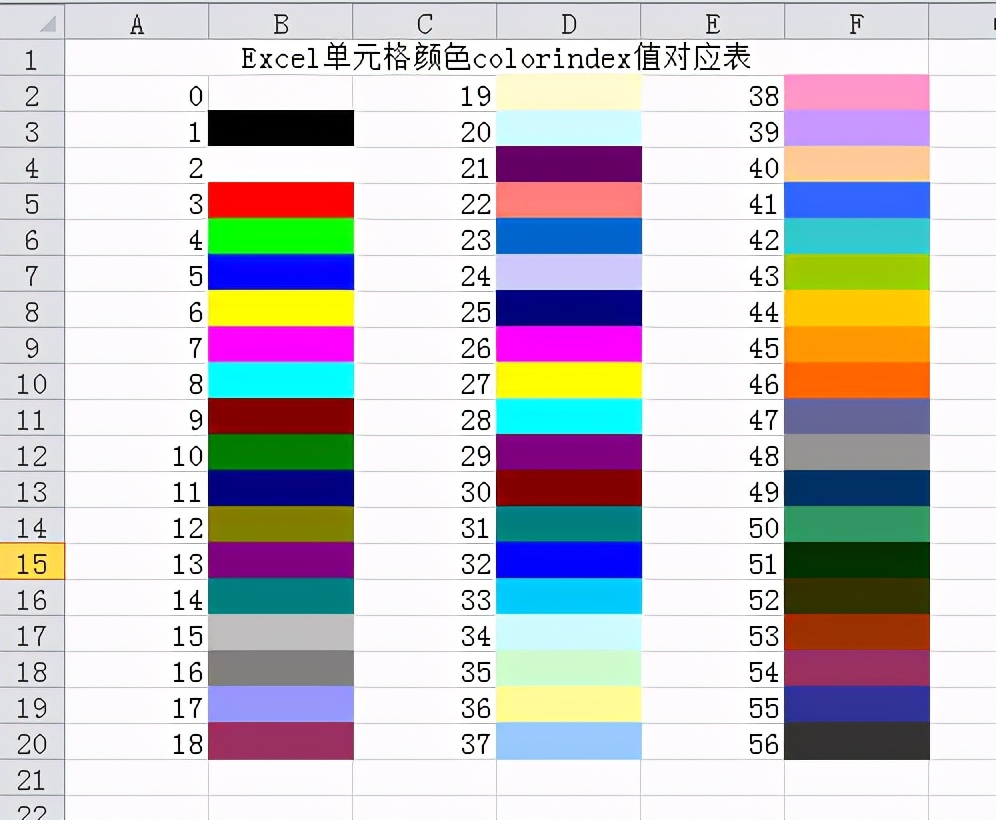Click the cell containing number 27
Image resolution: width=996 pixels, height=820 pixels.
pos(424,382)
